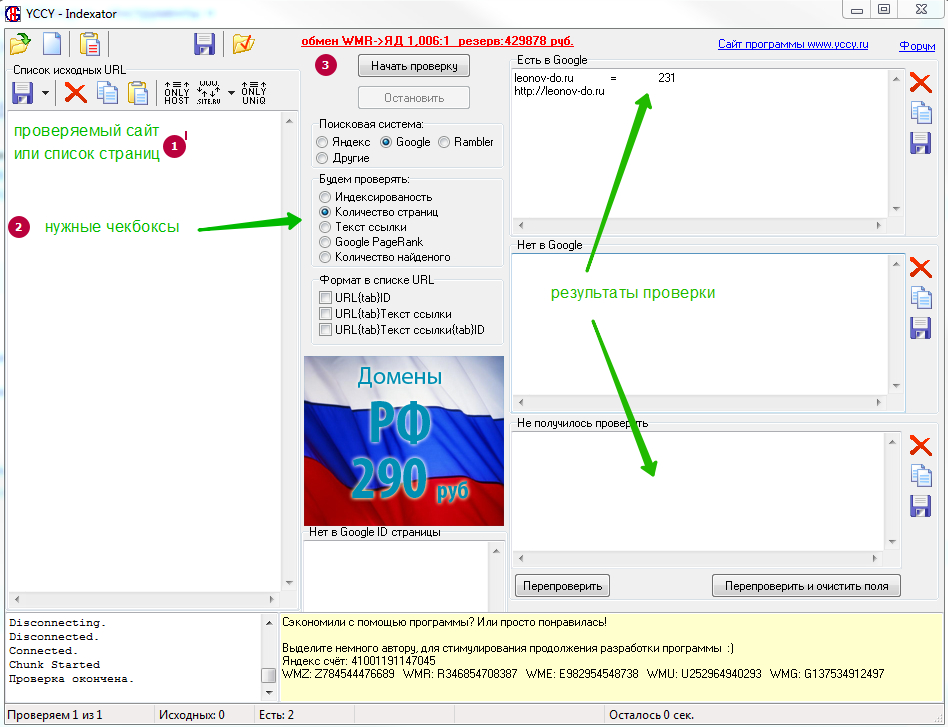Click the www SITE.RU filter icon

[x=209, y=93]
